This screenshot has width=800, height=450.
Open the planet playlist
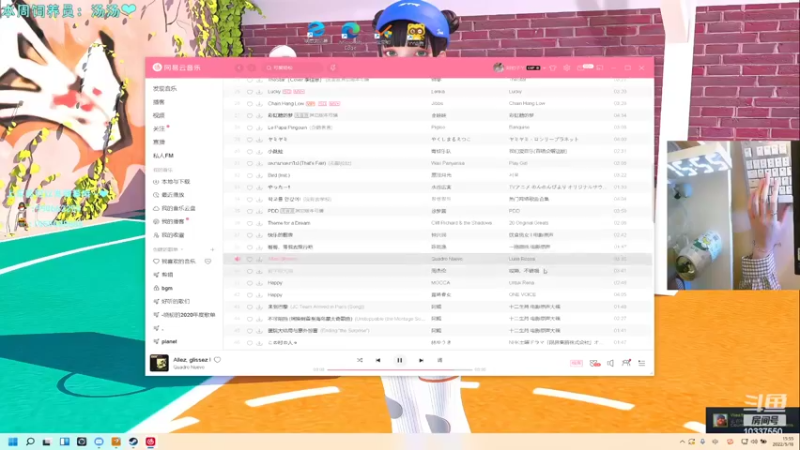tap(169, 341)
